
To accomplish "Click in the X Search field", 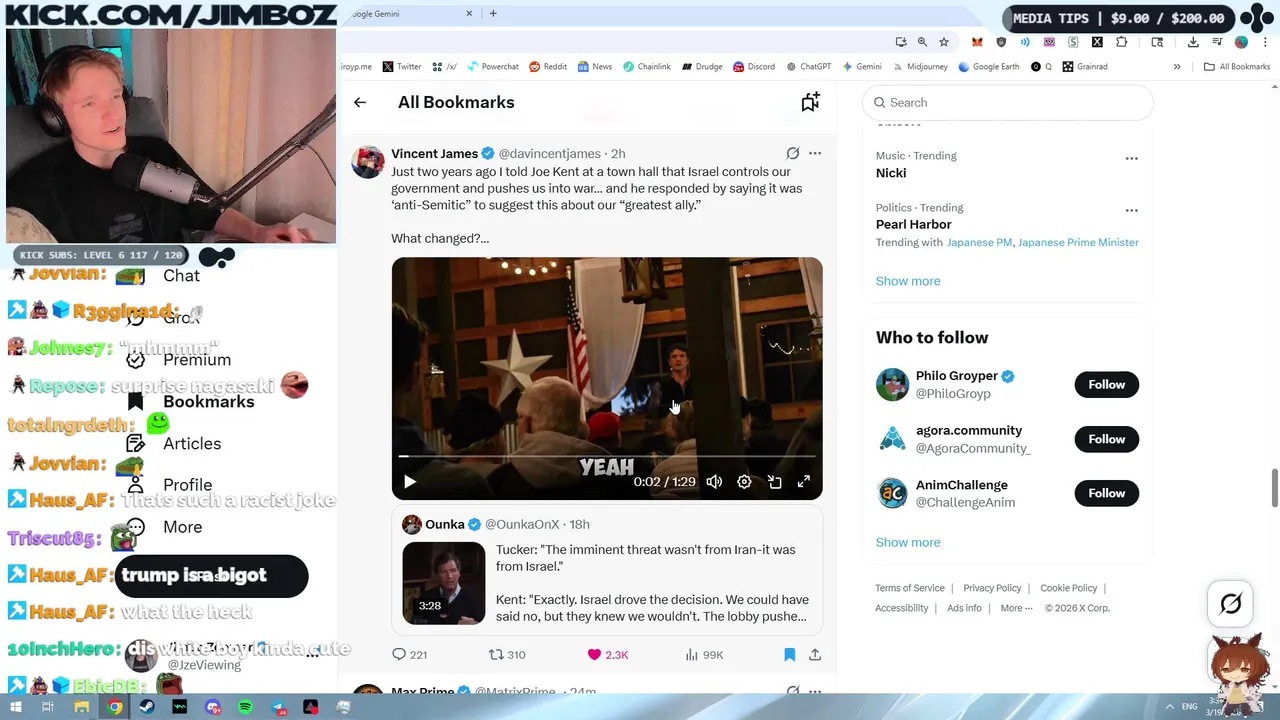I will point(1008,102).
